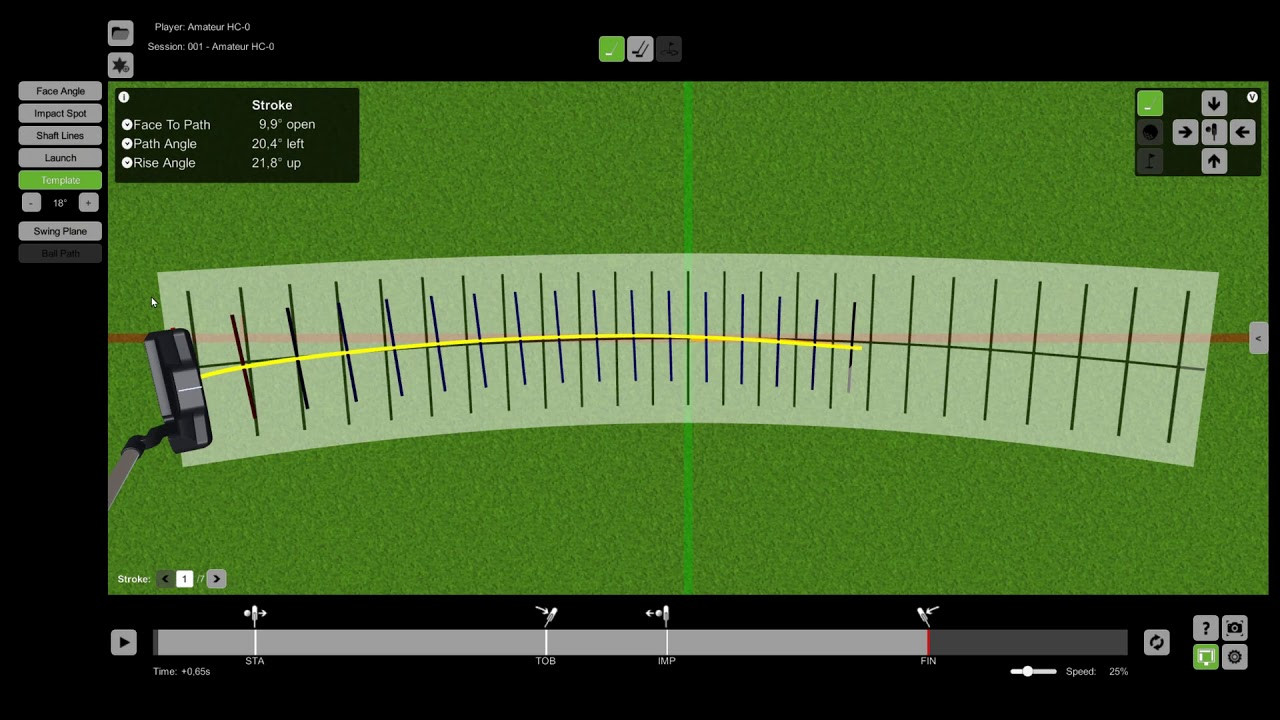This screenshot has width=1280, height=720.
Task: Jump to the IMP timeline marker
Action: pyautogui.click(x=666, y=642)
